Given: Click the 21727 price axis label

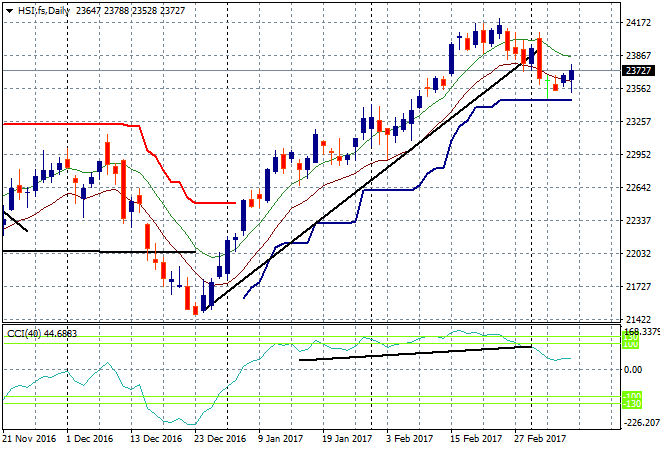Looking at the screenshot, I should point(638,287).
